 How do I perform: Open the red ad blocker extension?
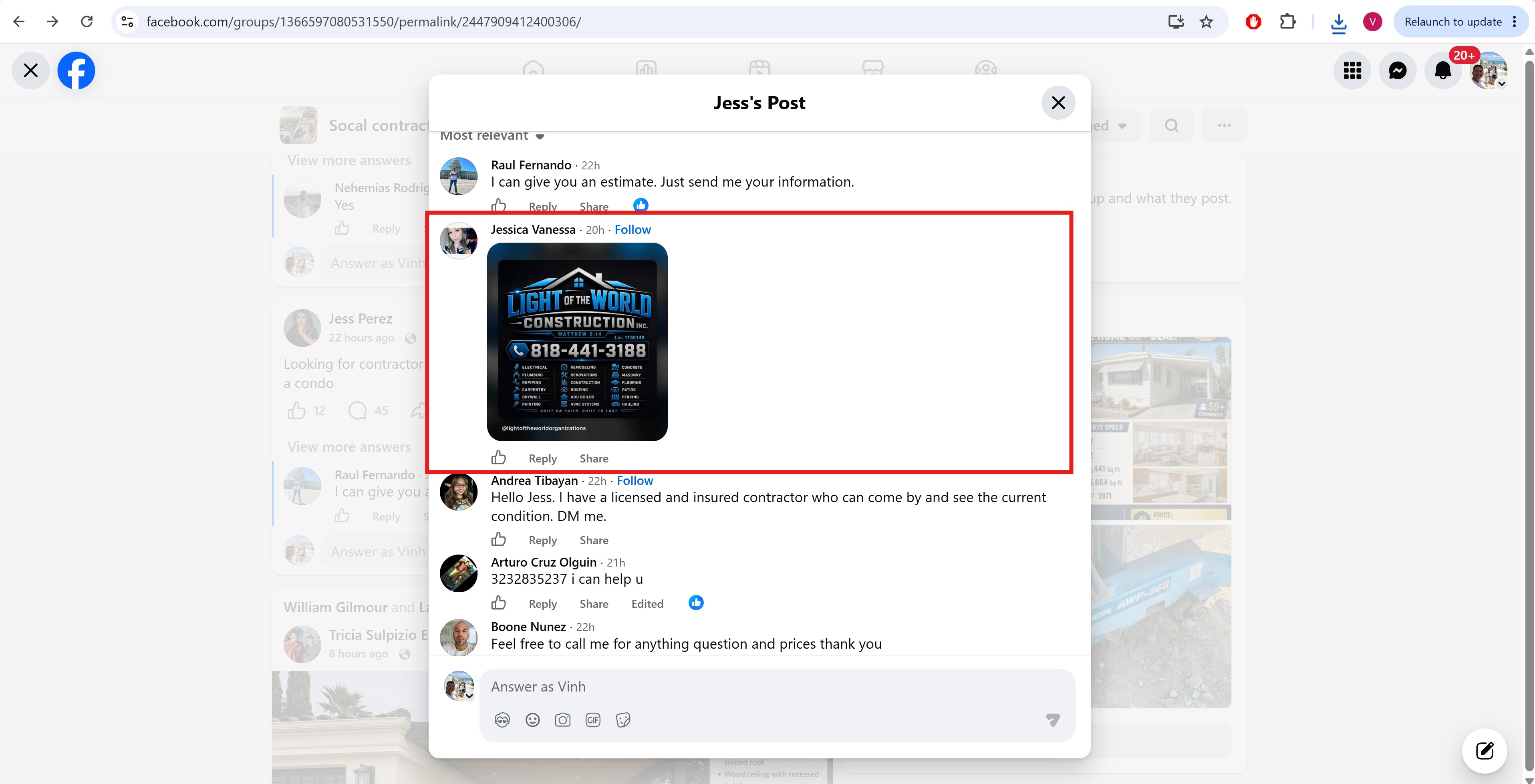1253,22
